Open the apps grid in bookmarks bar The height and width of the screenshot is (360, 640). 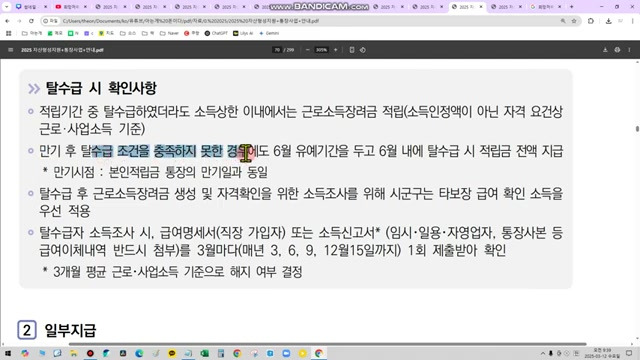[9, 33]
